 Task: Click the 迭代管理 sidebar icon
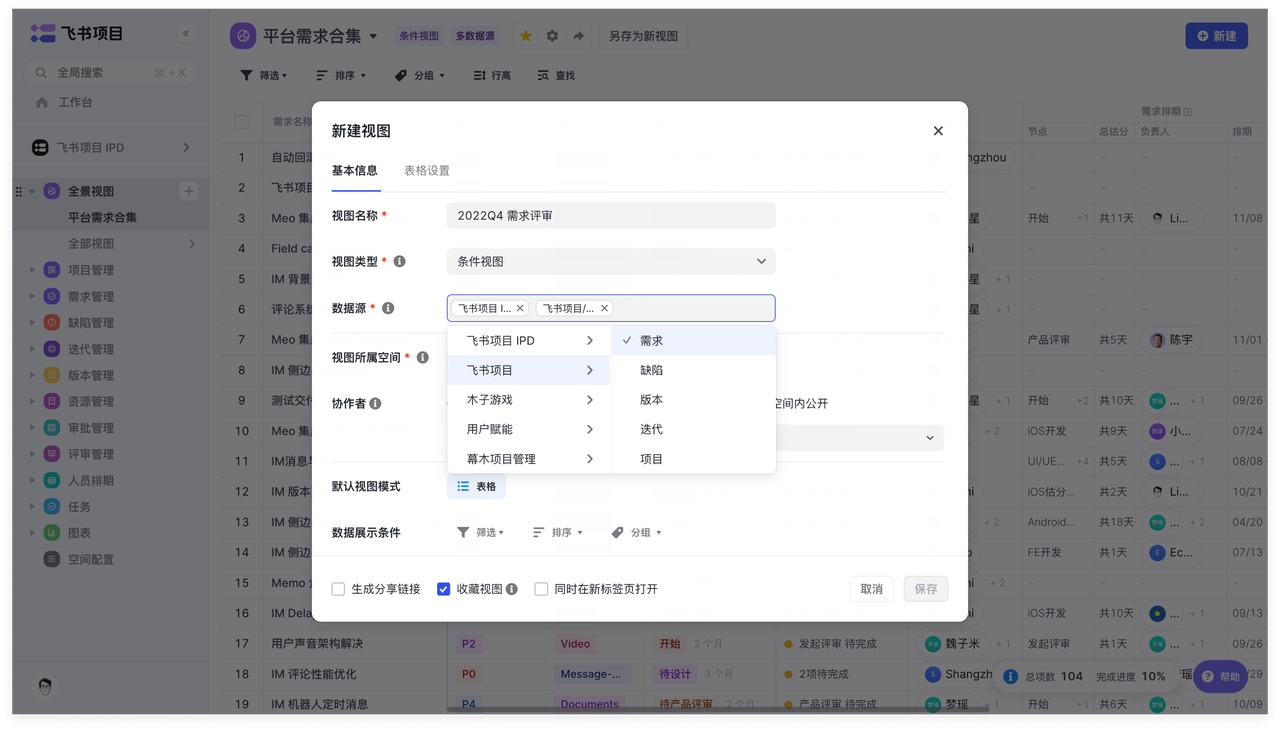point(52,349)
